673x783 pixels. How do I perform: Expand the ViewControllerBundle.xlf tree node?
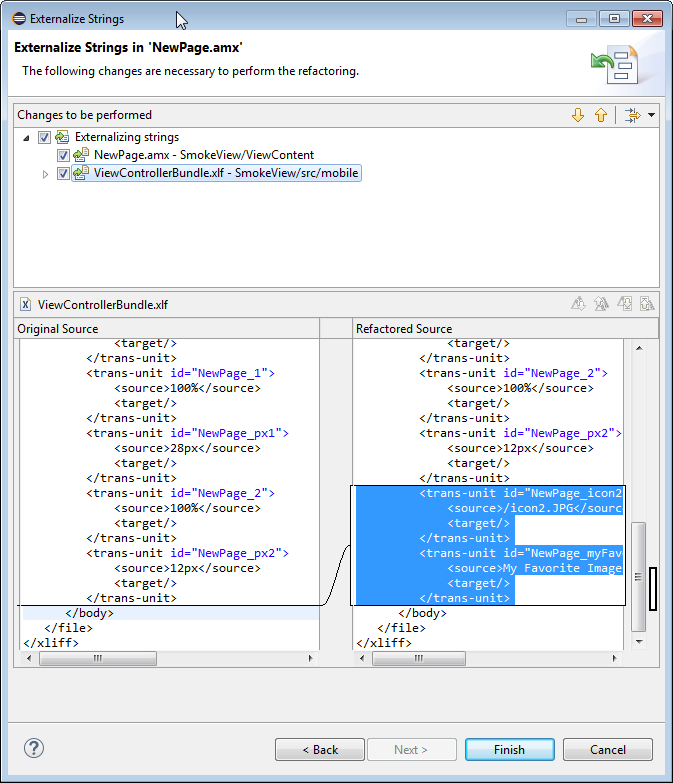click(45, 174)
